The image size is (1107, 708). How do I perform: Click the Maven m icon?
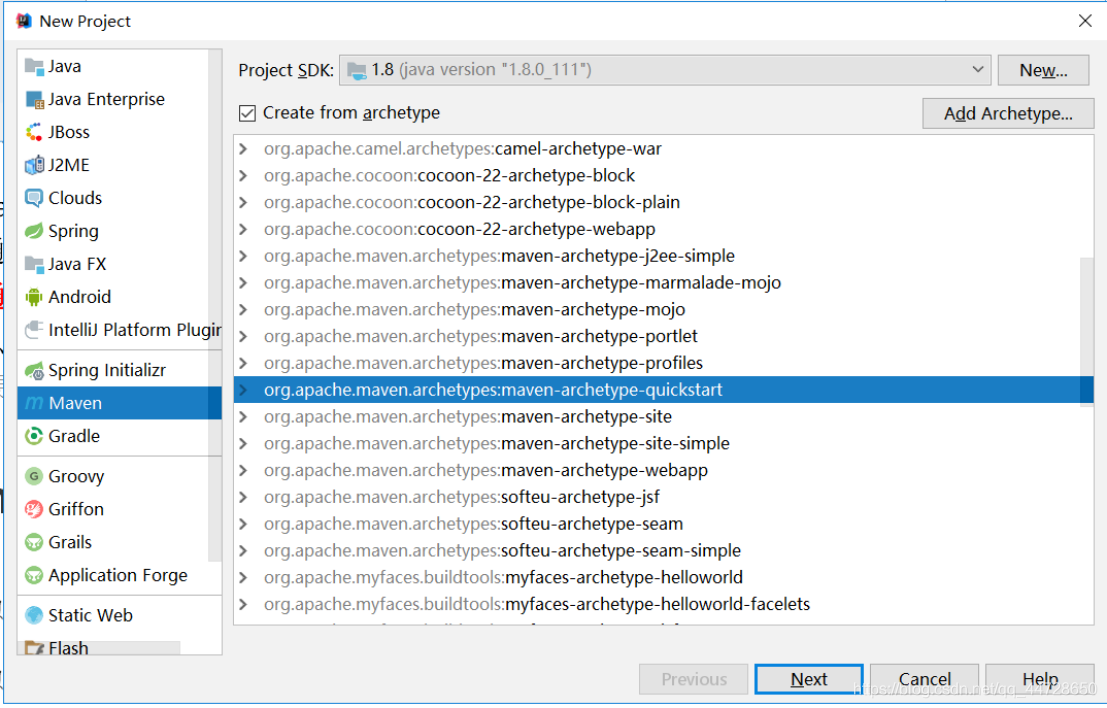coord(34,403)
